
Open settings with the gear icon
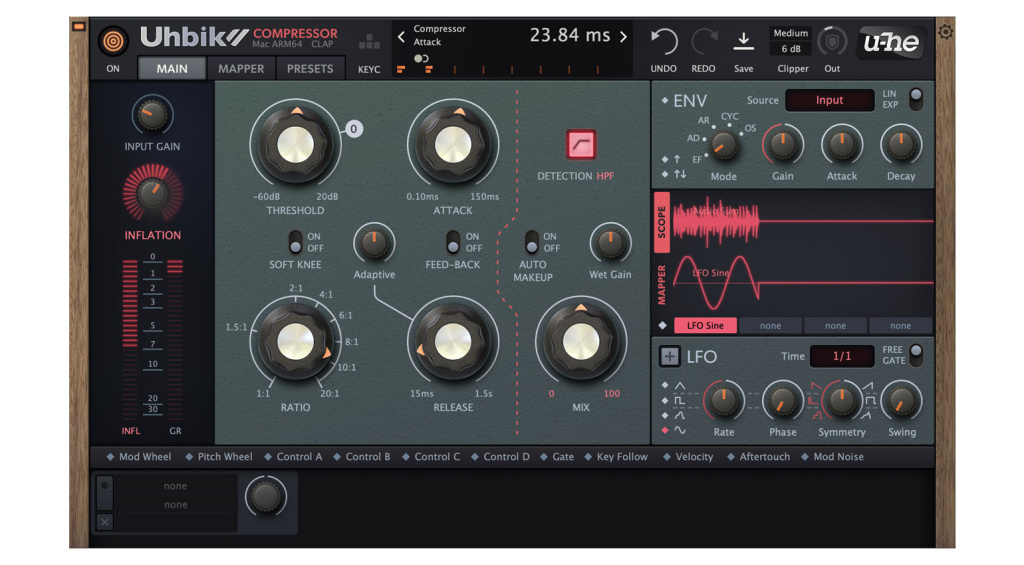coord(945,32)
